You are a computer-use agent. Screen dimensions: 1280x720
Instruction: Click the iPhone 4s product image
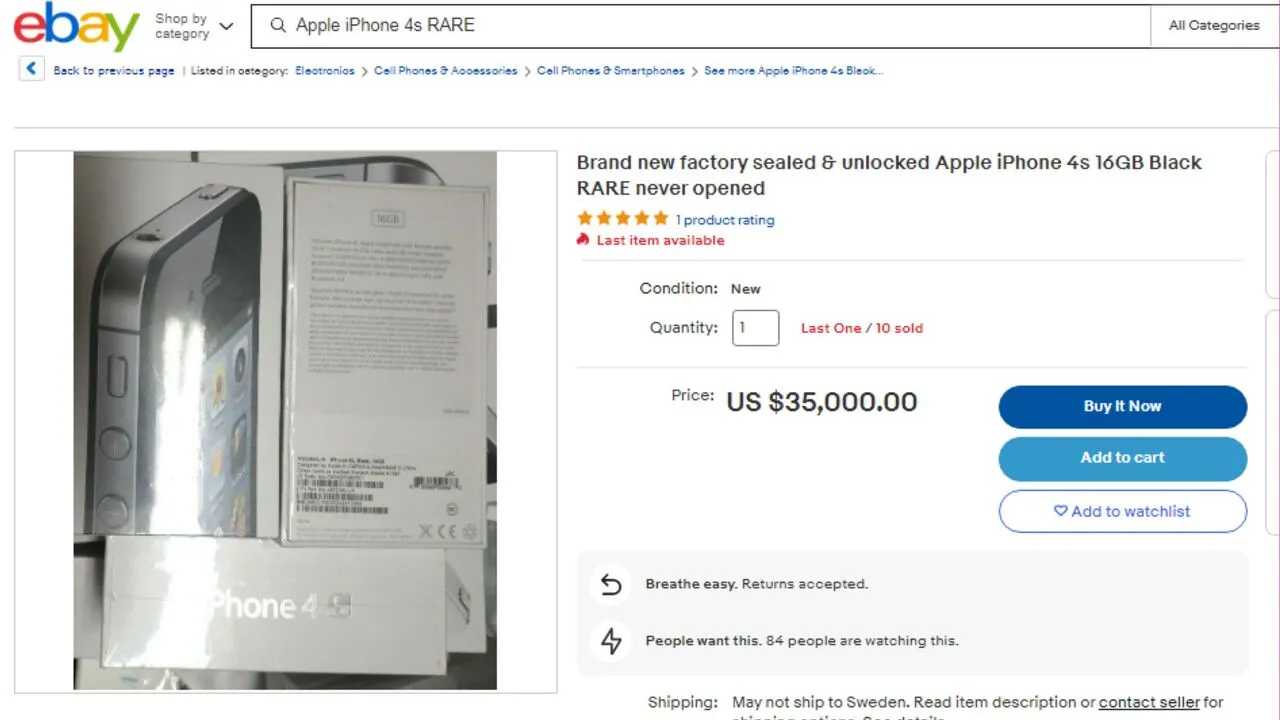pos(285,420)
